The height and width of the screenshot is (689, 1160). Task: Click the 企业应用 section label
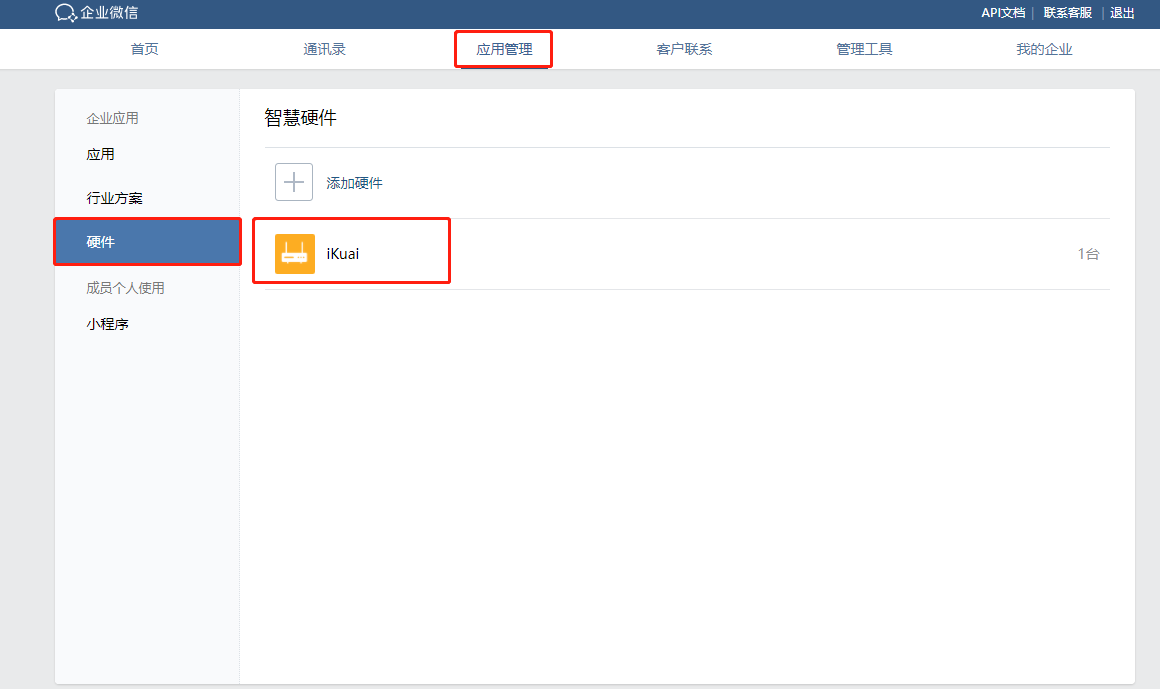[x=112, y=118]
